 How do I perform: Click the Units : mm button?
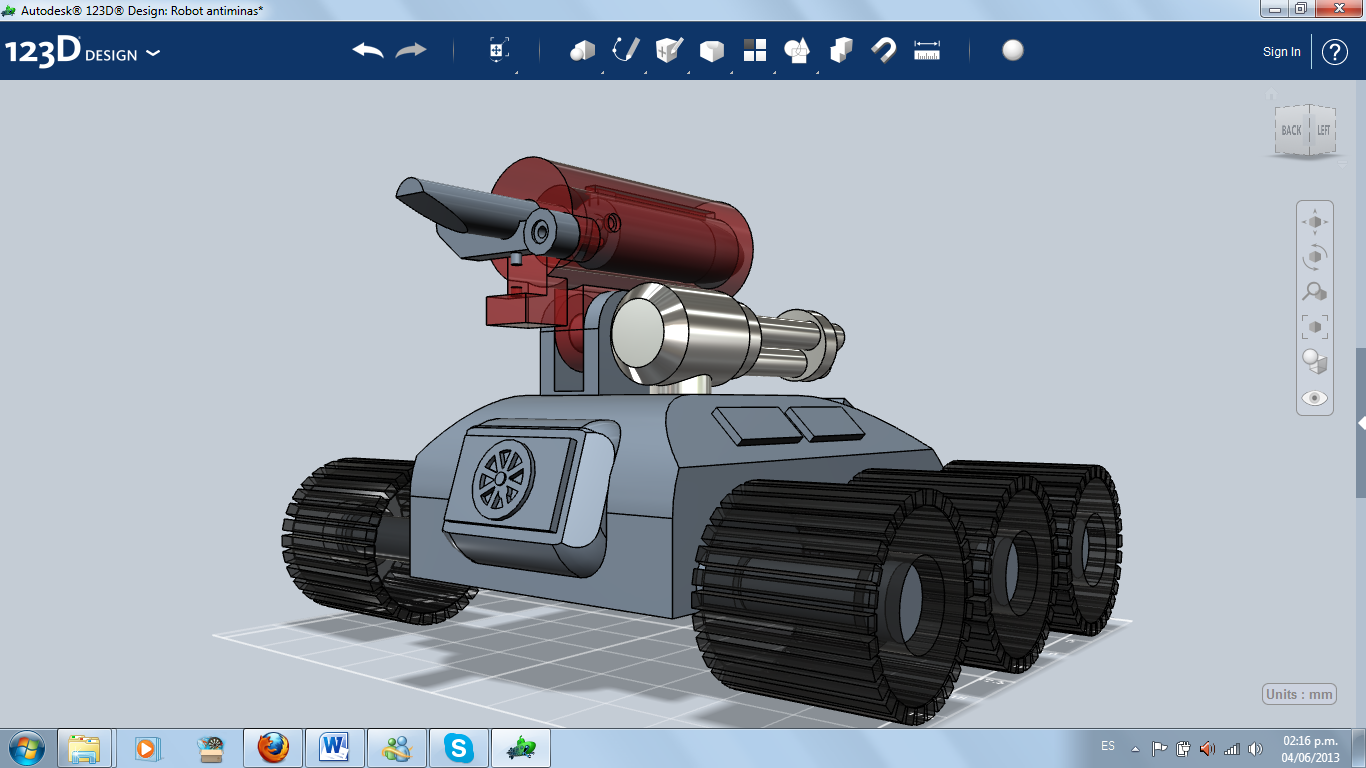[x=1299, y=694]
